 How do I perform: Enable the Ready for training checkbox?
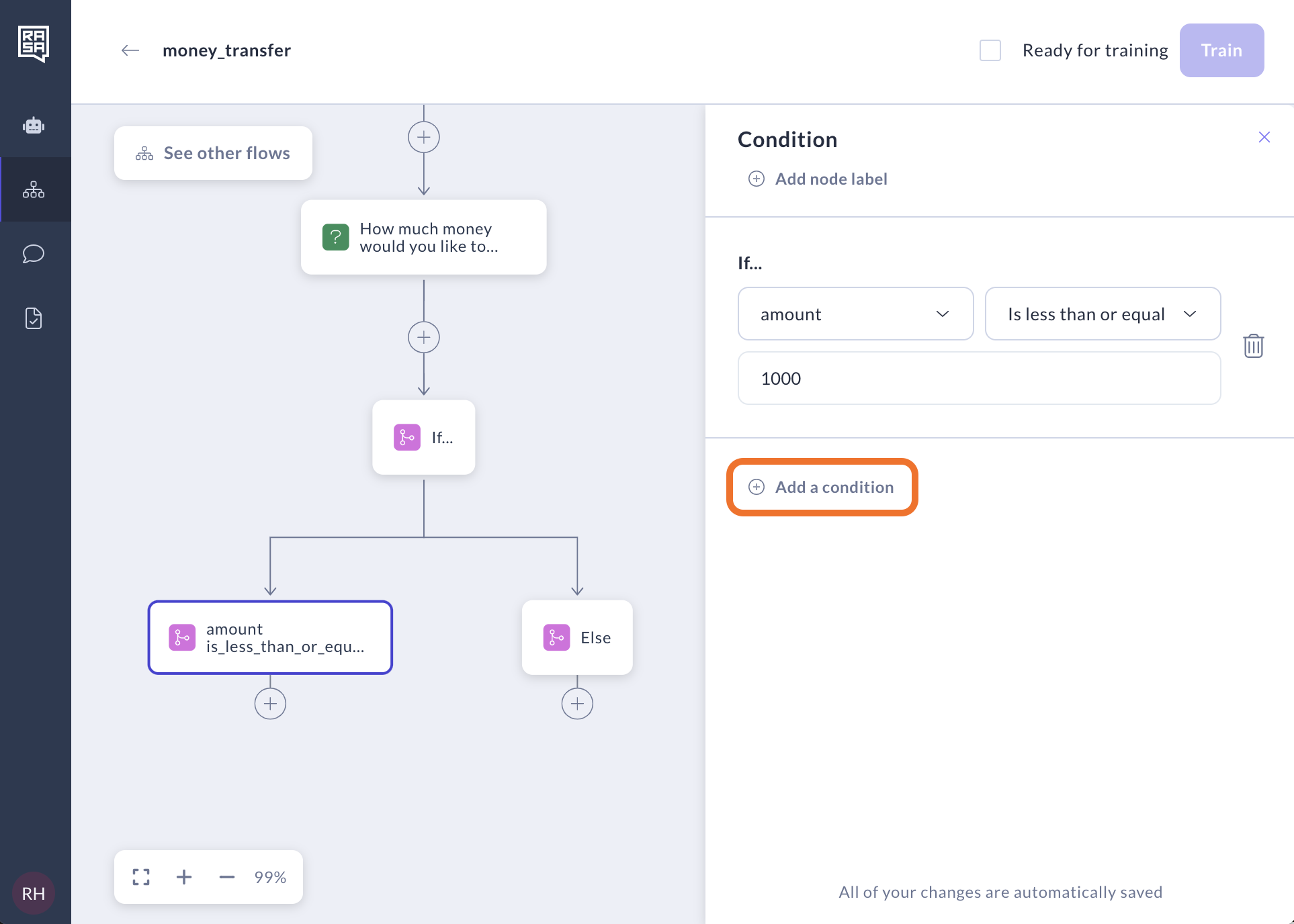pyautogui.click(x=990, y=50)
